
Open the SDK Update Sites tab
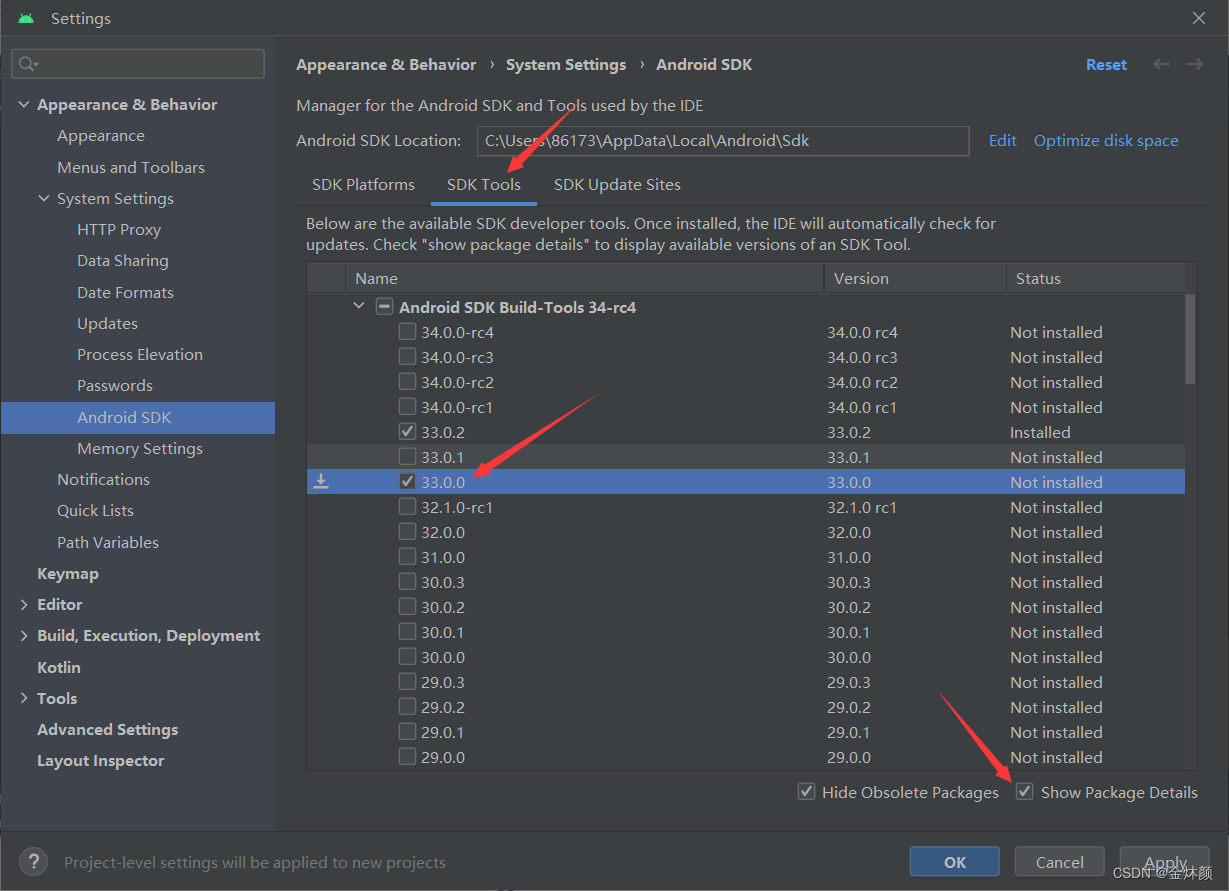click(617, 185)
